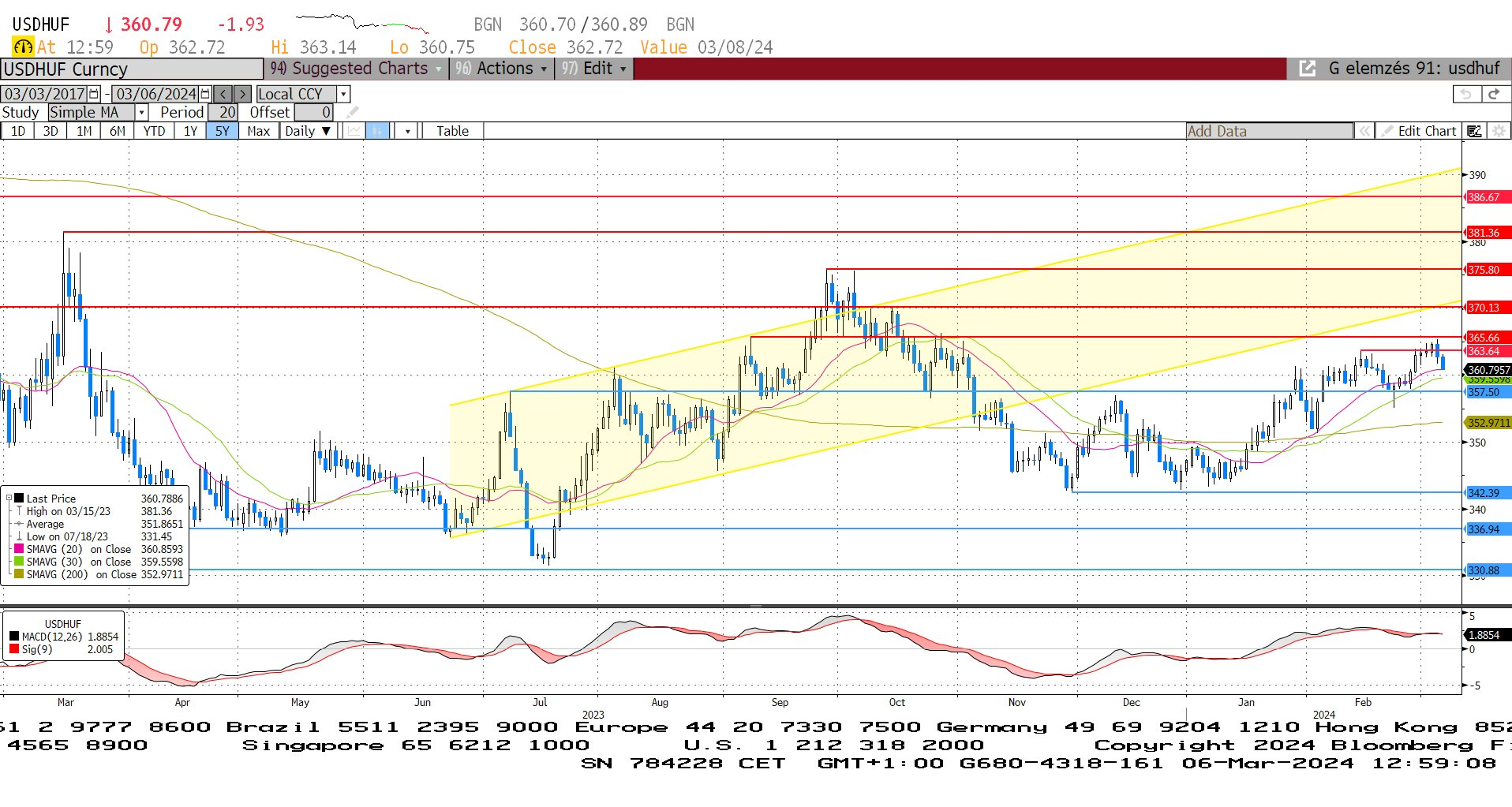Screen dimensions: 1512x807
Task: Expand the Suggested Charts menu
Action: click(357, 69)
